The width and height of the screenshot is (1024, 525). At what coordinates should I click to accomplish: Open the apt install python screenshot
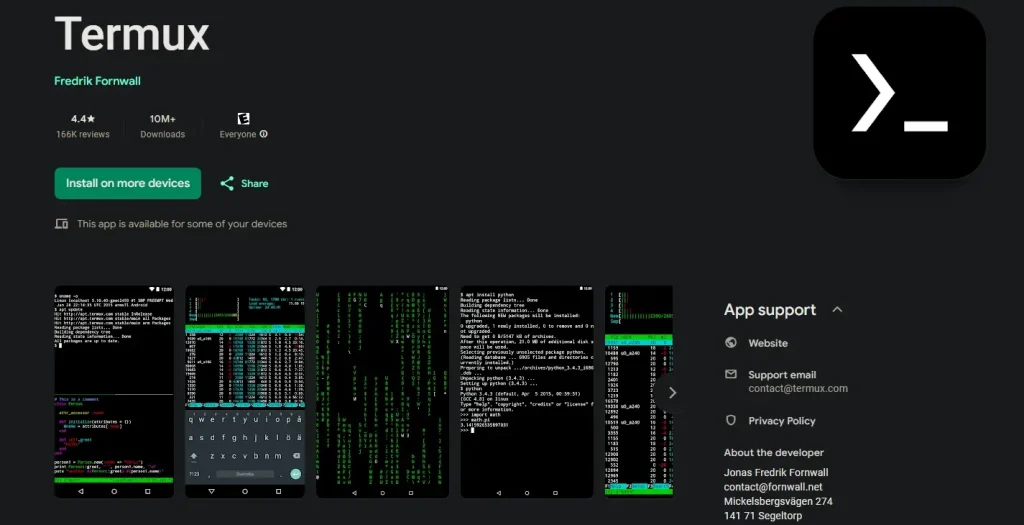[526, 391]
